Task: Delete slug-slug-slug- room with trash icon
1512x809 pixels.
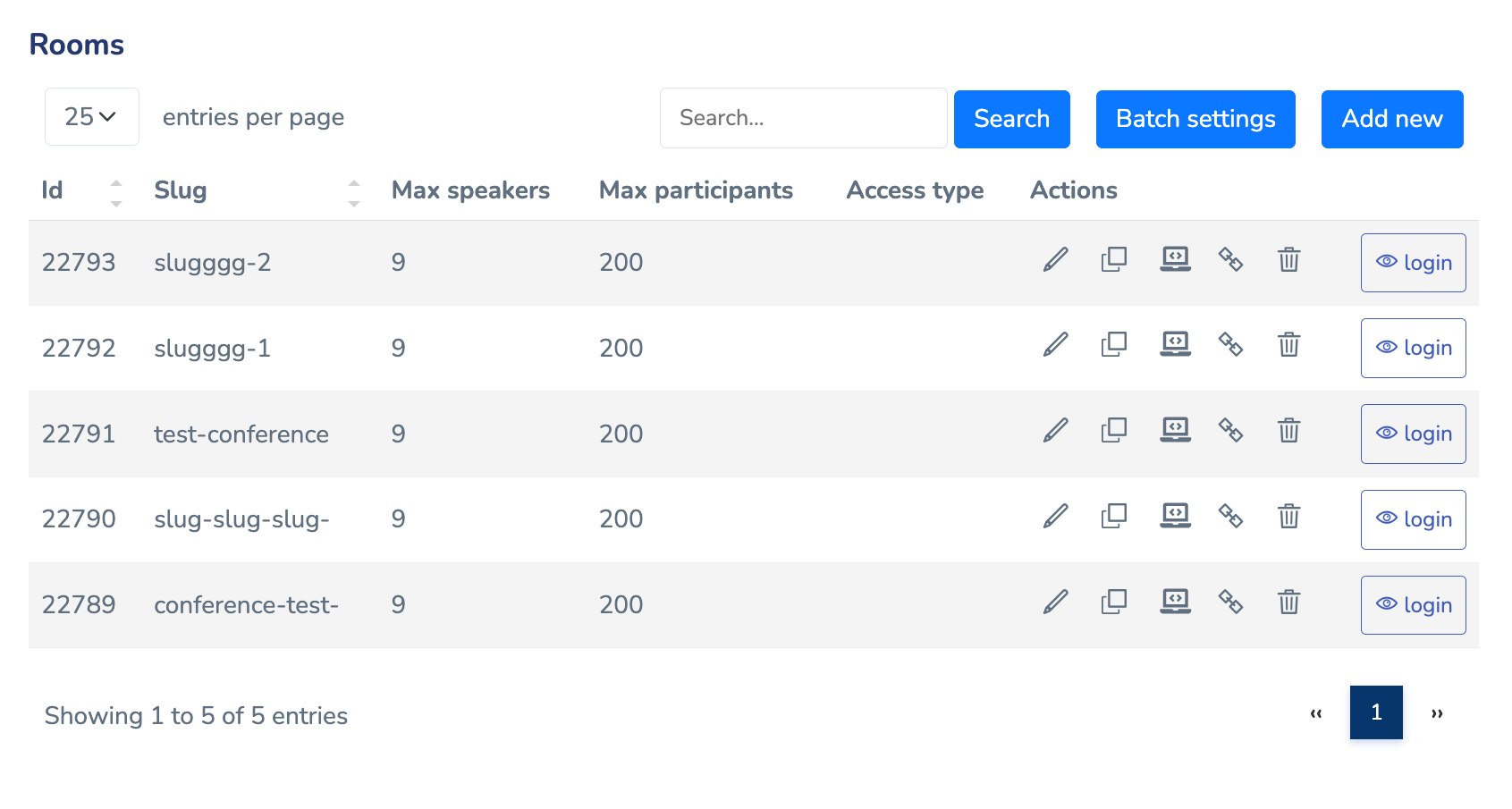Action: click(1288, 517)
